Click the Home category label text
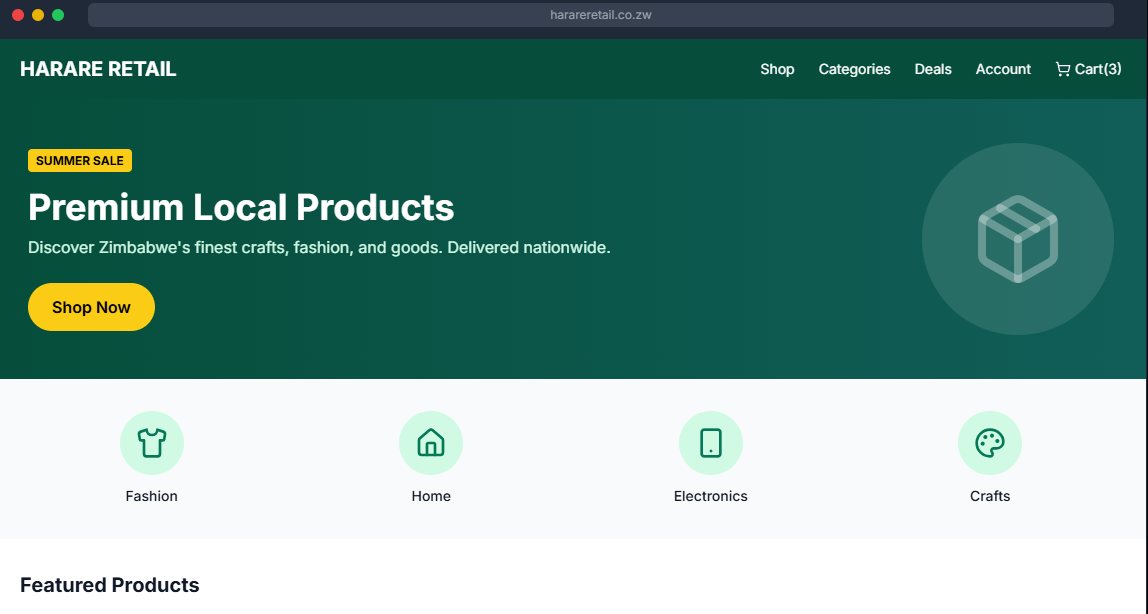Viewport: 1148px width, 614px height. [x=431, y=495]
